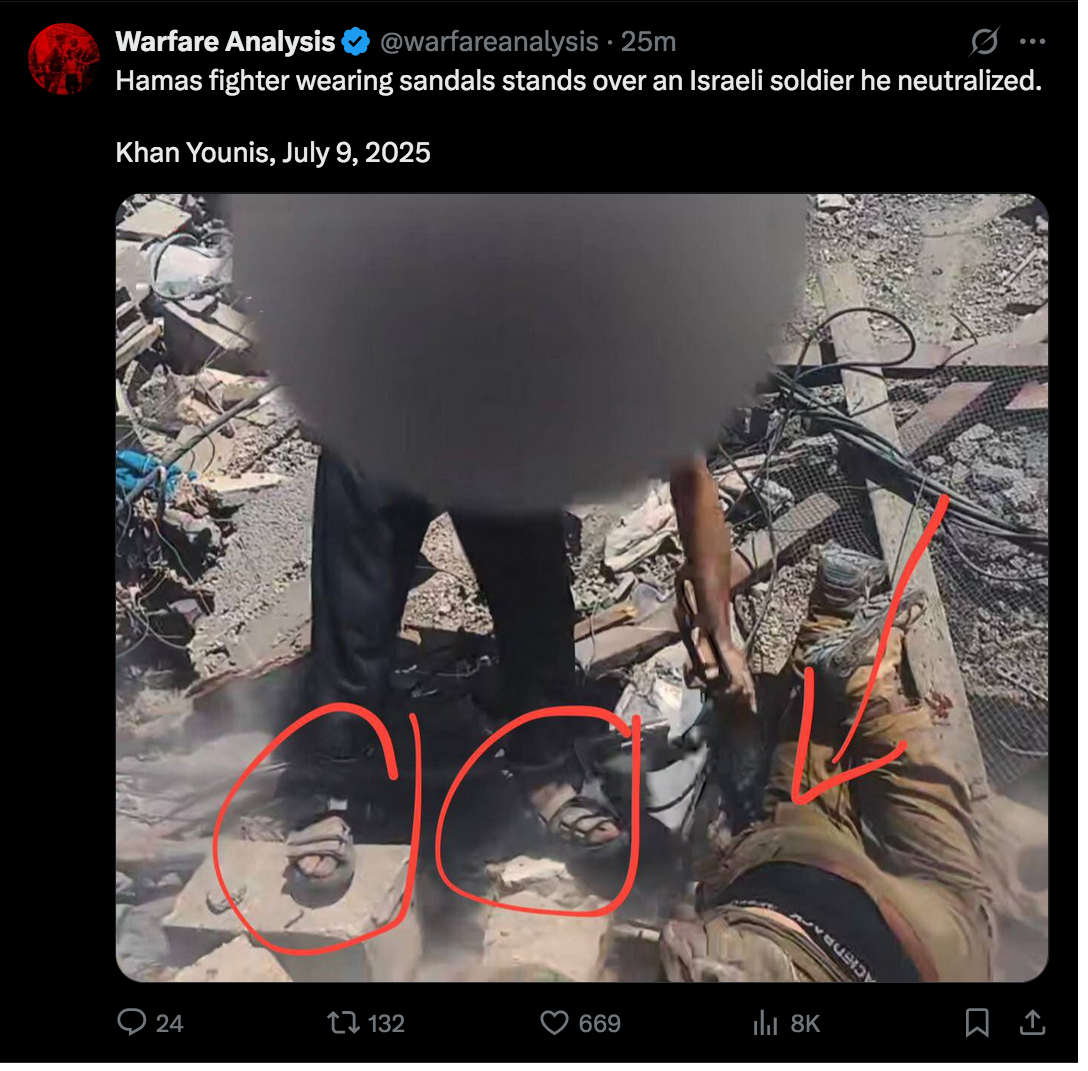Click the Khan Younis, July 9, 2025 line

point(273,153)
